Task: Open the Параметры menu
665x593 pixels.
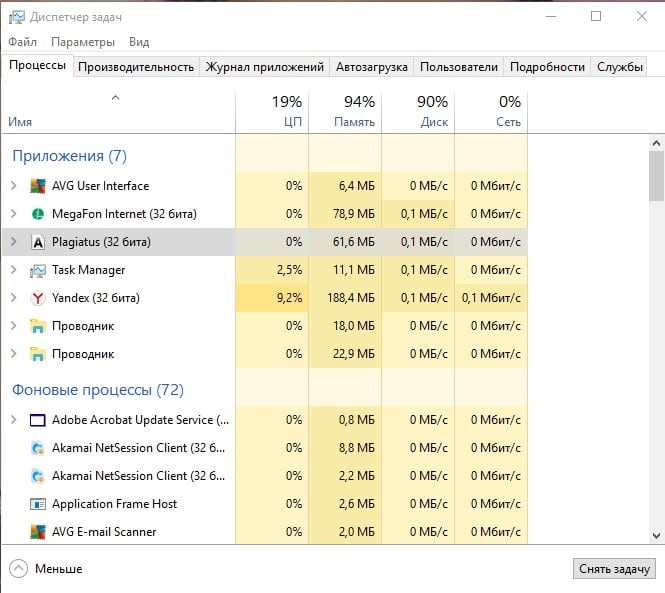Action: [x=83, y=42]
